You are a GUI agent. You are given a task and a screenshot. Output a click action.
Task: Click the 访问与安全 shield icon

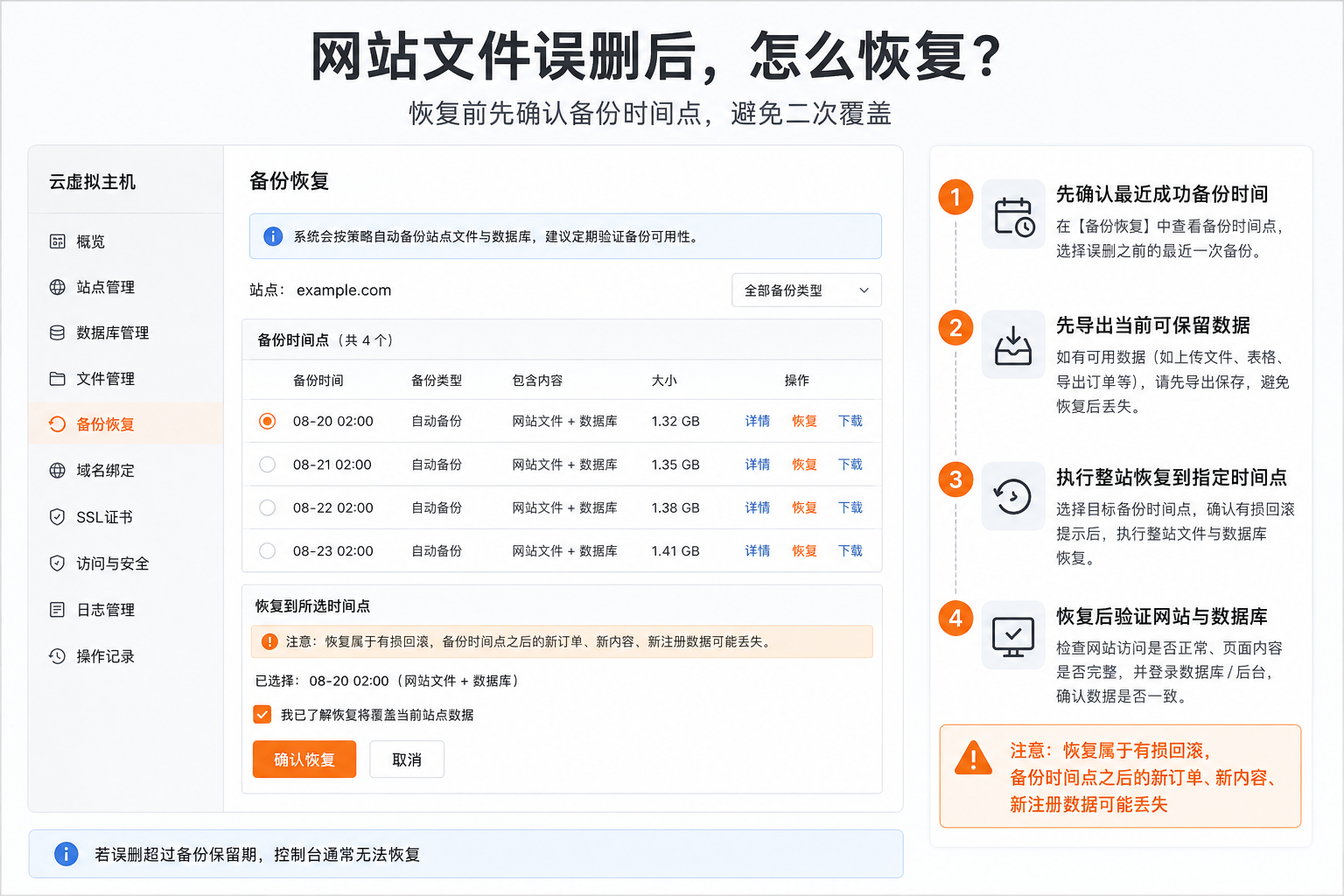(x=58, y=563)
